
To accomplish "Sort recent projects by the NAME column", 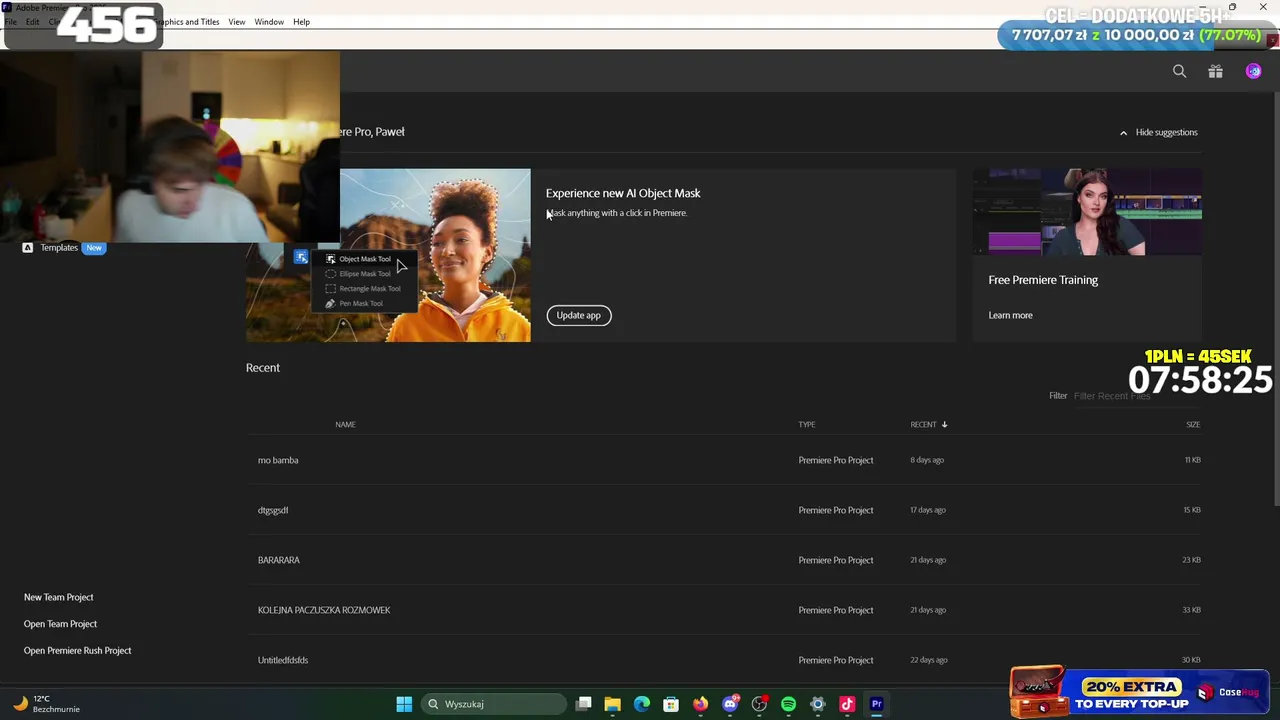I will click(x=345, y=425).
